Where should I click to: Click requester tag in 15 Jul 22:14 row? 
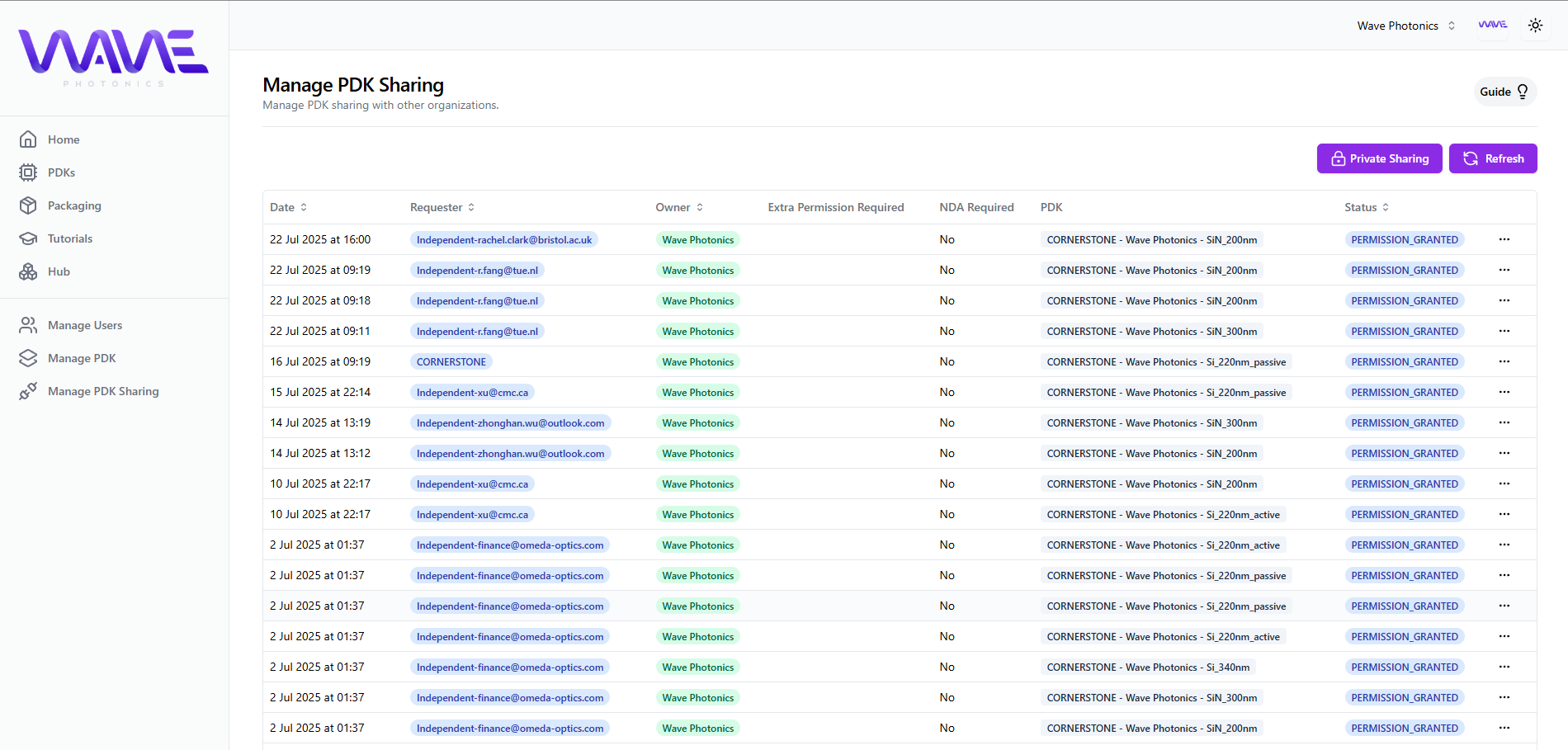point(472,392)
